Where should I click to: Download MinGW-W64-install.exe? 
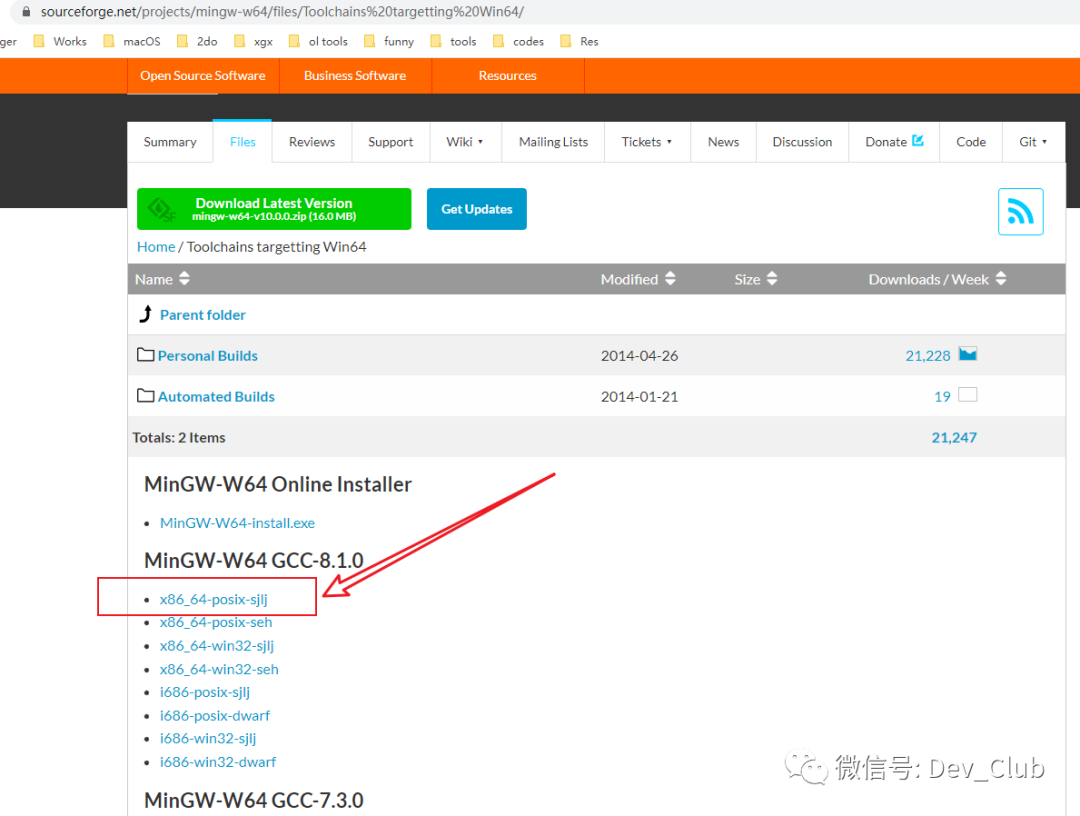coord(237,523)
